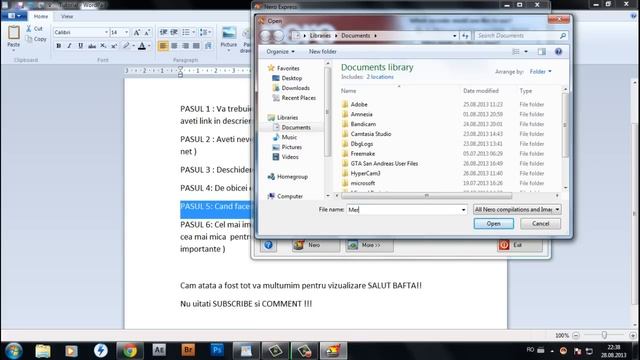Screen dimensions: 640x360
Task: Select the Camtasia Studio folder
Action: point(371,134)
